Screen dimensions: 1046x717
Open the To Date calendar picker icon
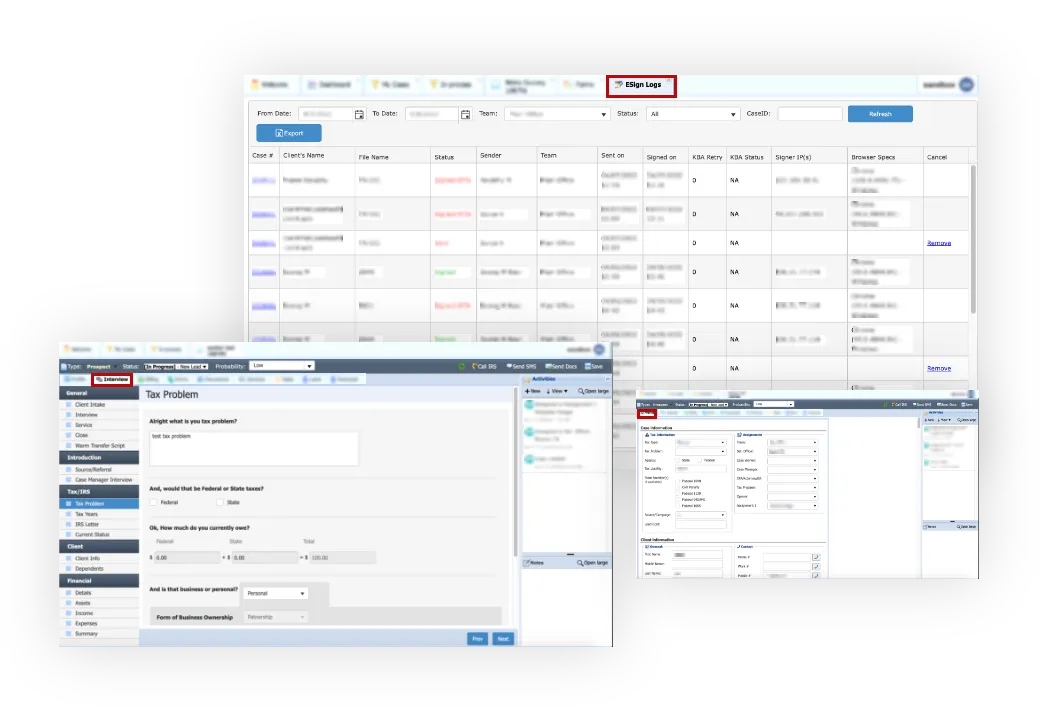click(466, 114)
